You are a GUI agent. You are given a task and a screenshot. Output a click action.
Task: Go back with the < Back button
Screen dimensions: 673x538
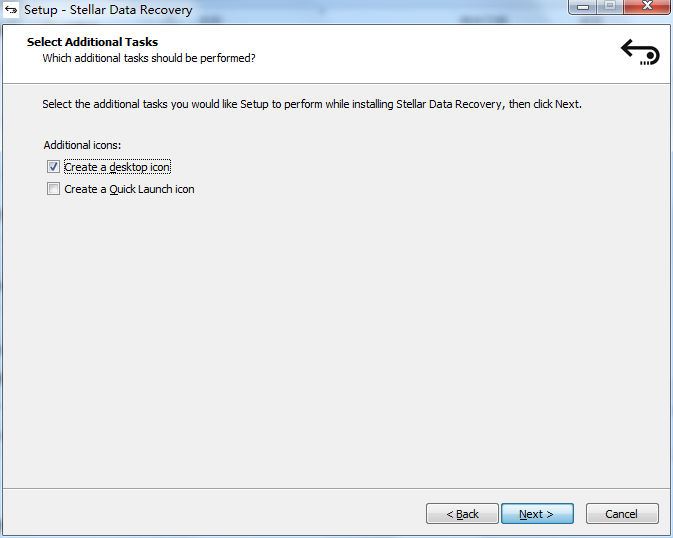click(462, 514)
